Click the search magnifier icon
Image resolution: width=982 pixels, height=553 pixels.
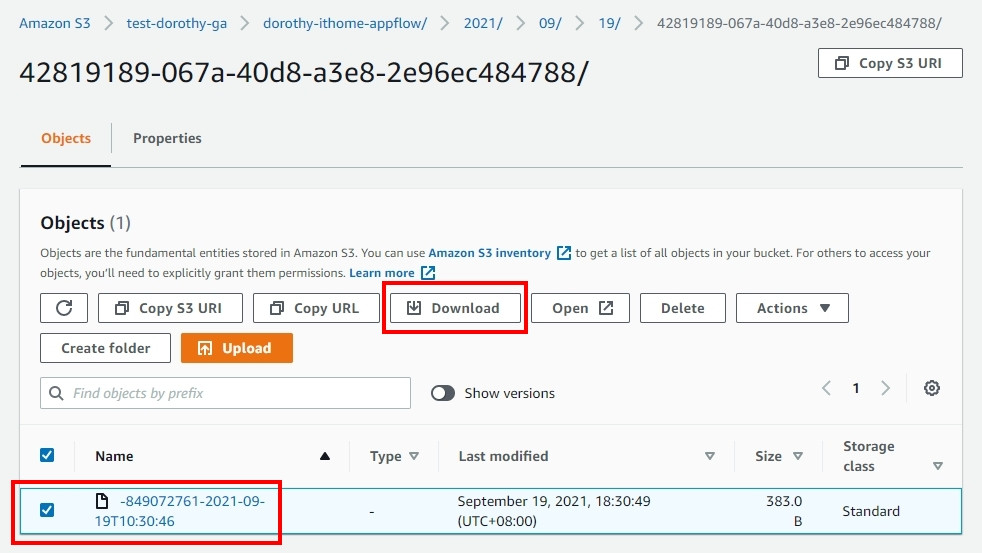coord(56,393)
